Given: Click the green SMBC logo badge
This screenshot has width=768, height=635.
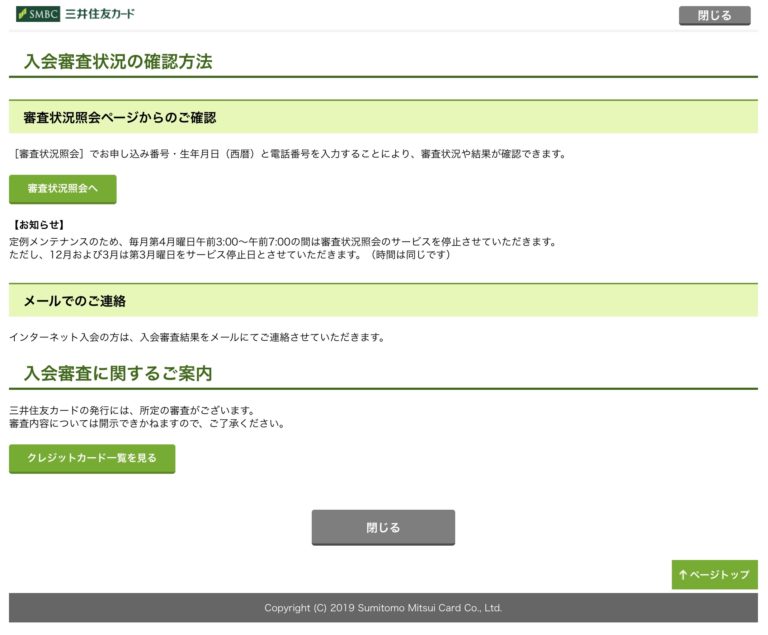Looking at the screenshot, I should pos(37,14).
